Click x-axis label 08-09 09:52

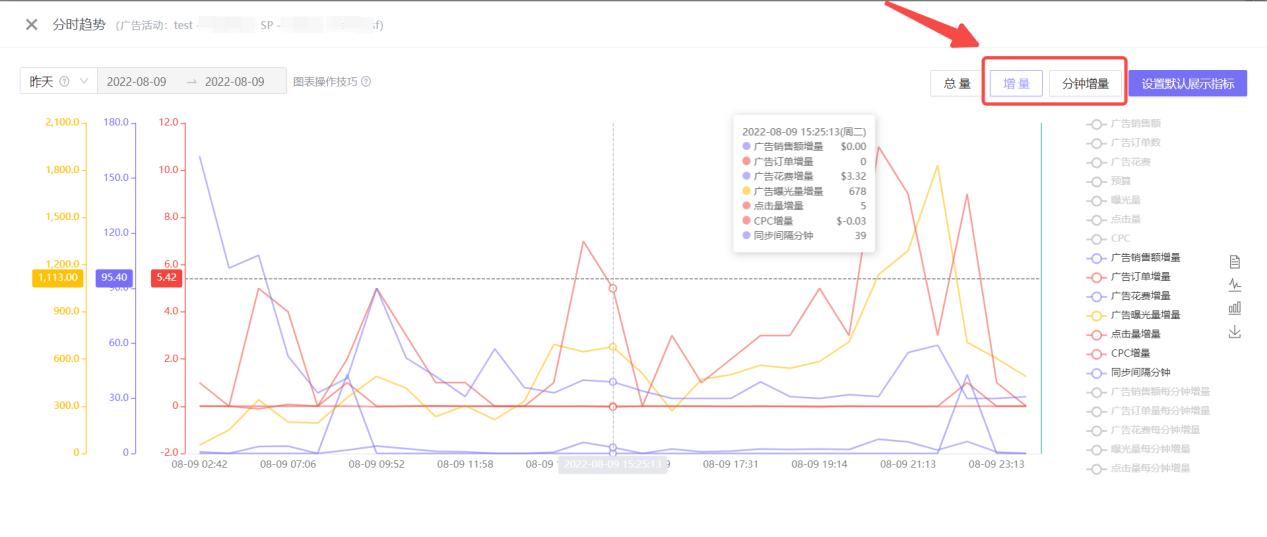[377, 464]
